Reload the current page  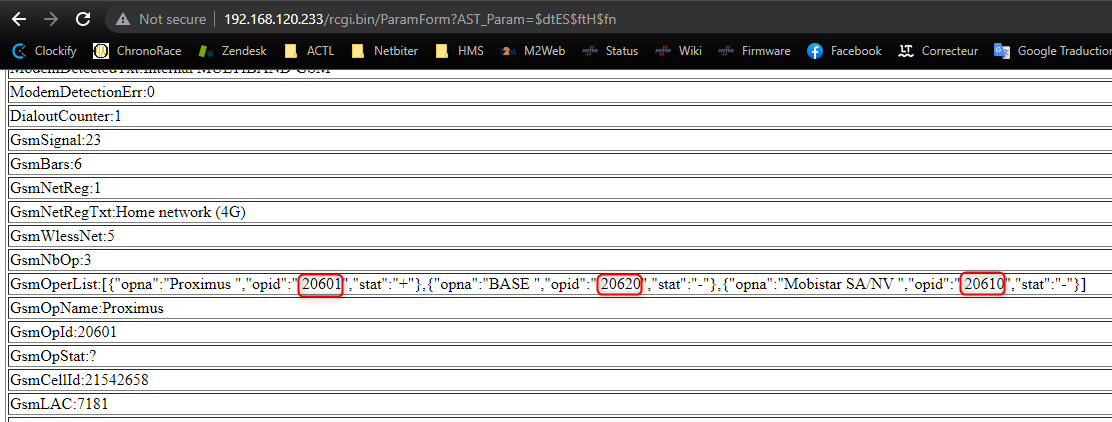83,19
